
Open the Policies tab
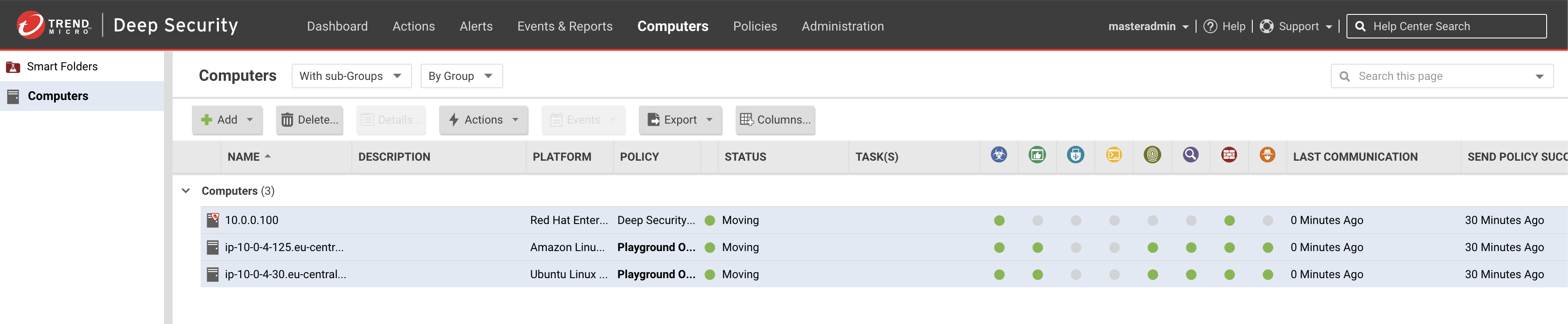coord(755,26)
